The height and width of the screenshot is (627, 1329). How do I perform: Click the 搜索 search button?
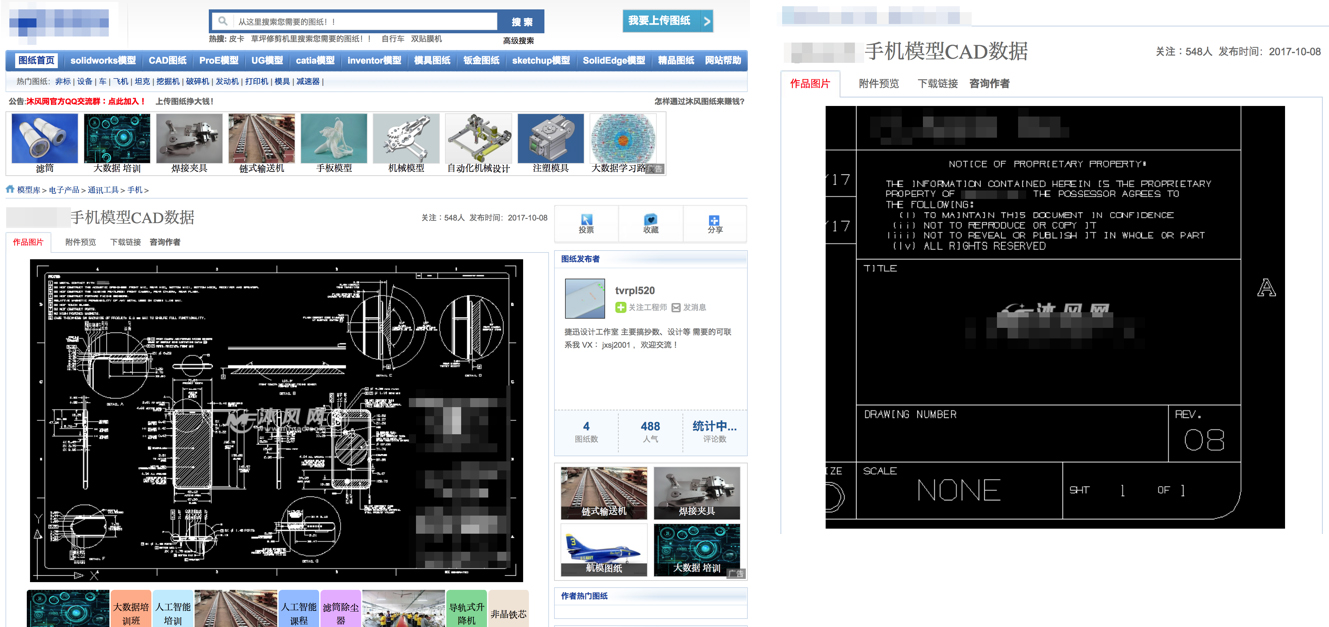522,21
